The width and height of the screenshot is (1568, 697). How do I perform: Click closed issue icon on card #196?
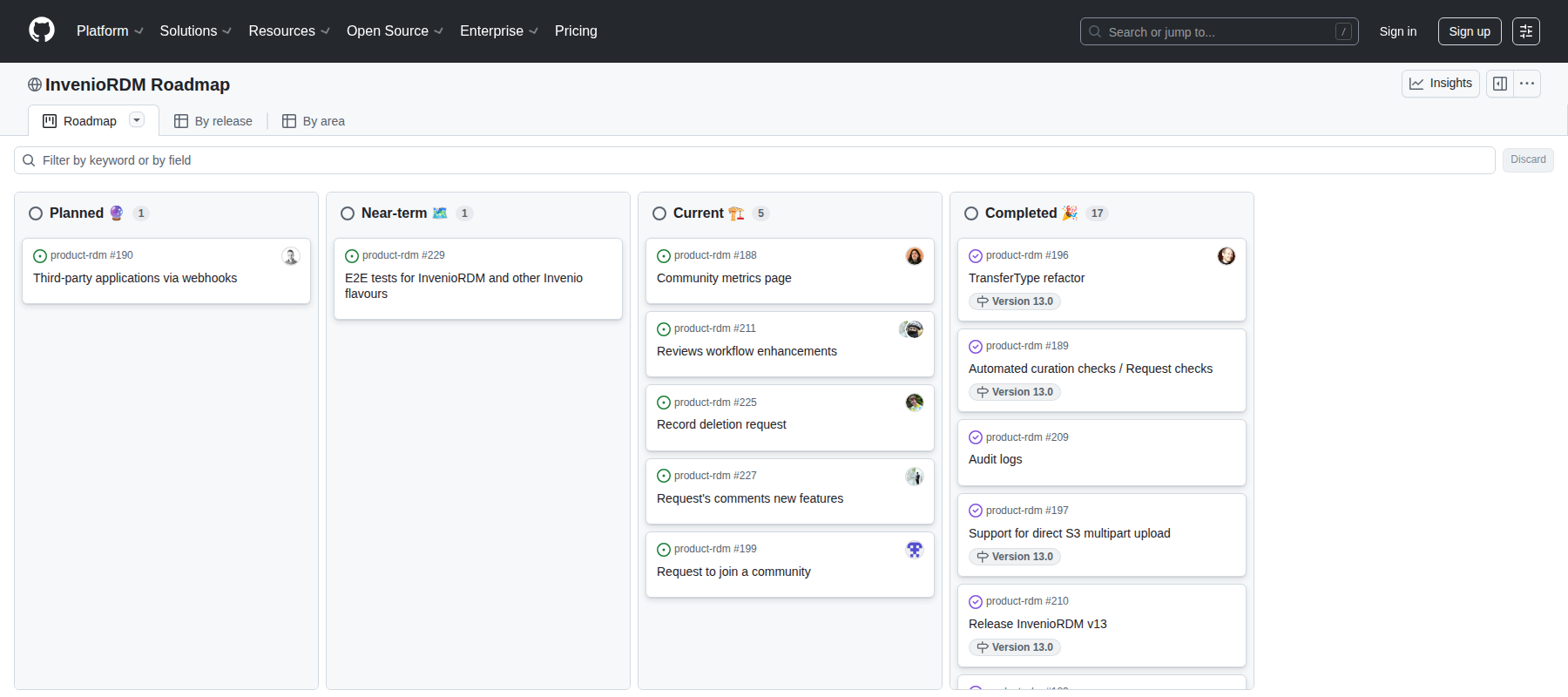[976, 256]
